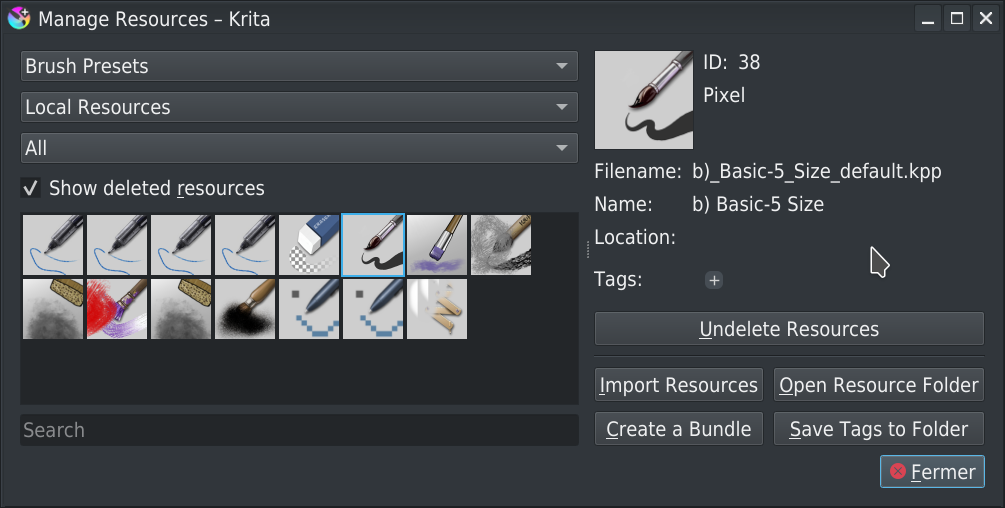Open the All tag filter dropdown

click(x=299, y=148)
